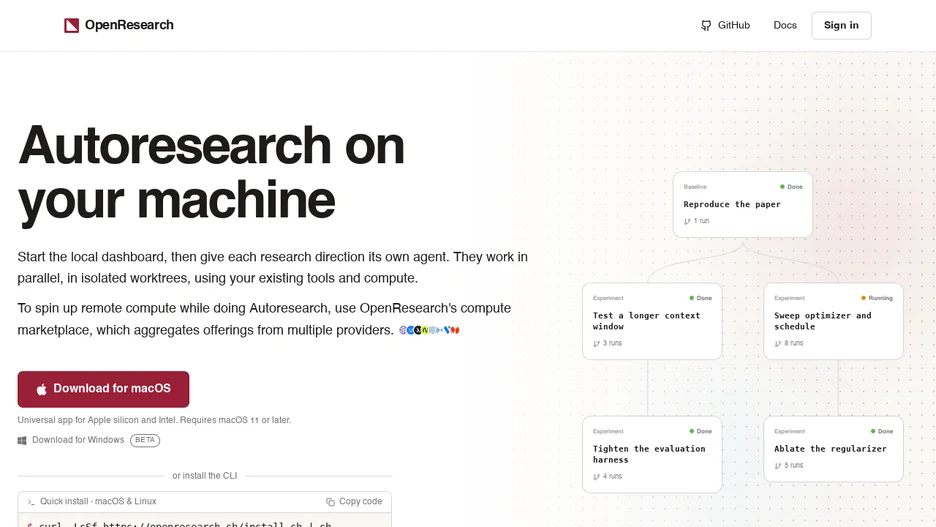The width and height of the screenshot is (936, 527).
Task: Click the BETA badge
Action: (x=145, y=440)
